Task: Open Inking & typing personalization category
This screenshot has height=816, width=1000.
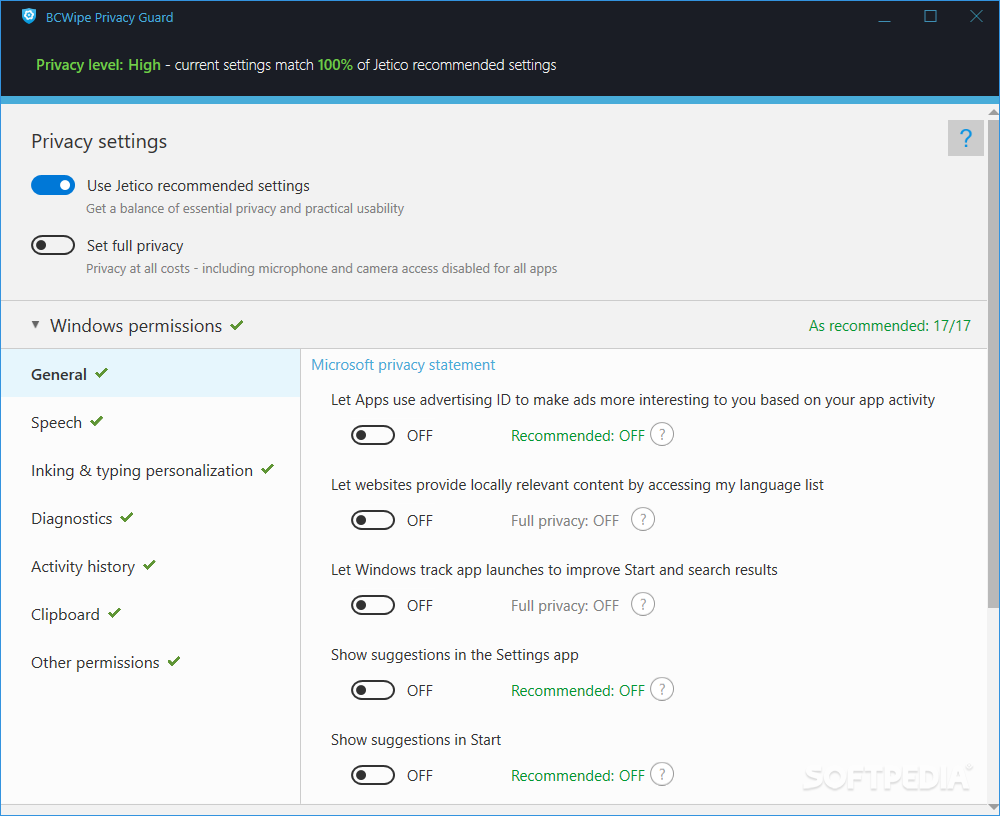Action: coord(151,470)
